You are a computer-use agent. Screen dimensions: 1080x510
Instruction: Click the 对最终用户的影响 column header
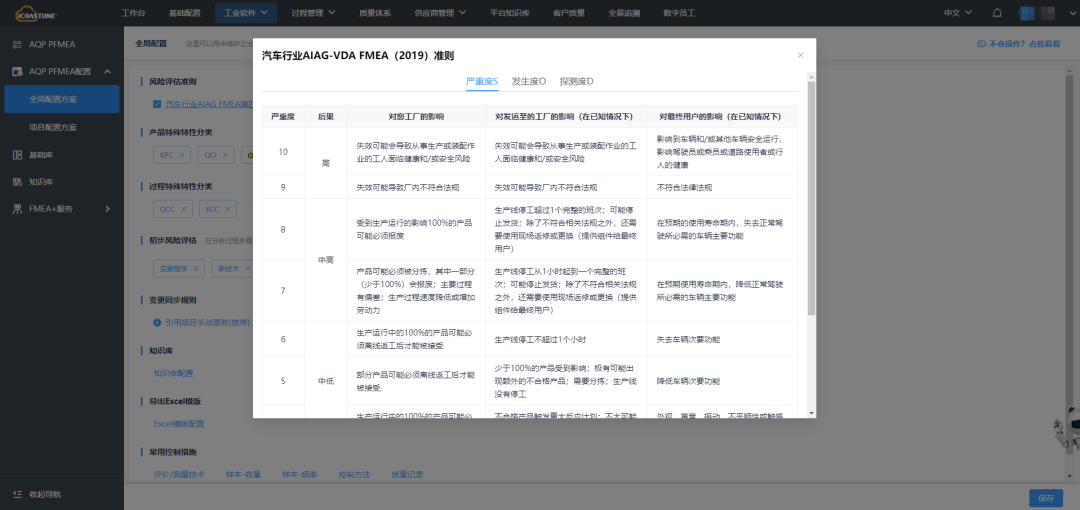pyautogui.click(x=720, y=116)
